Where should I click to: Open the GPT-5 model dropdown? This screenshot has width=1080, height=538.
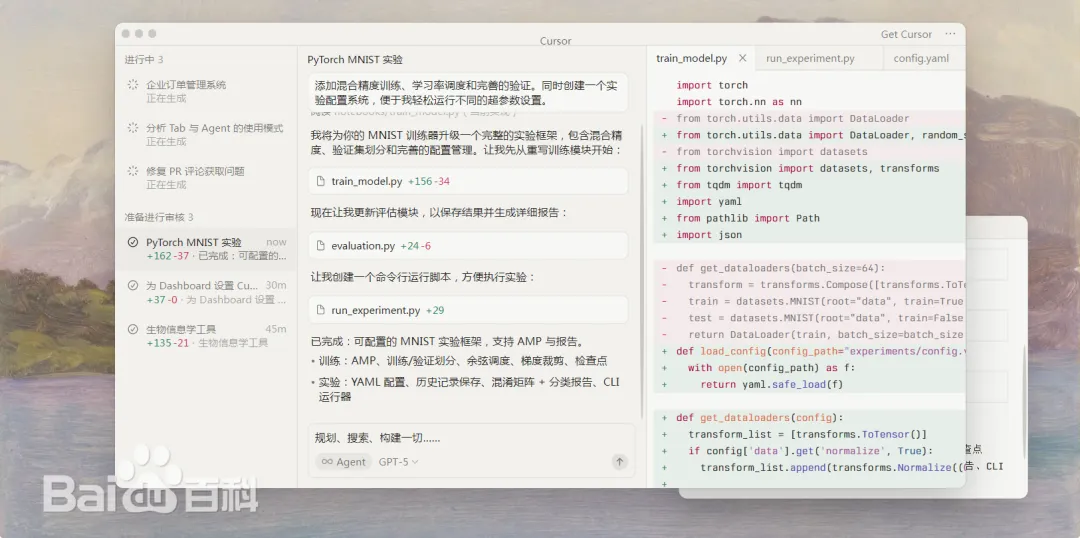coord(399,462)
